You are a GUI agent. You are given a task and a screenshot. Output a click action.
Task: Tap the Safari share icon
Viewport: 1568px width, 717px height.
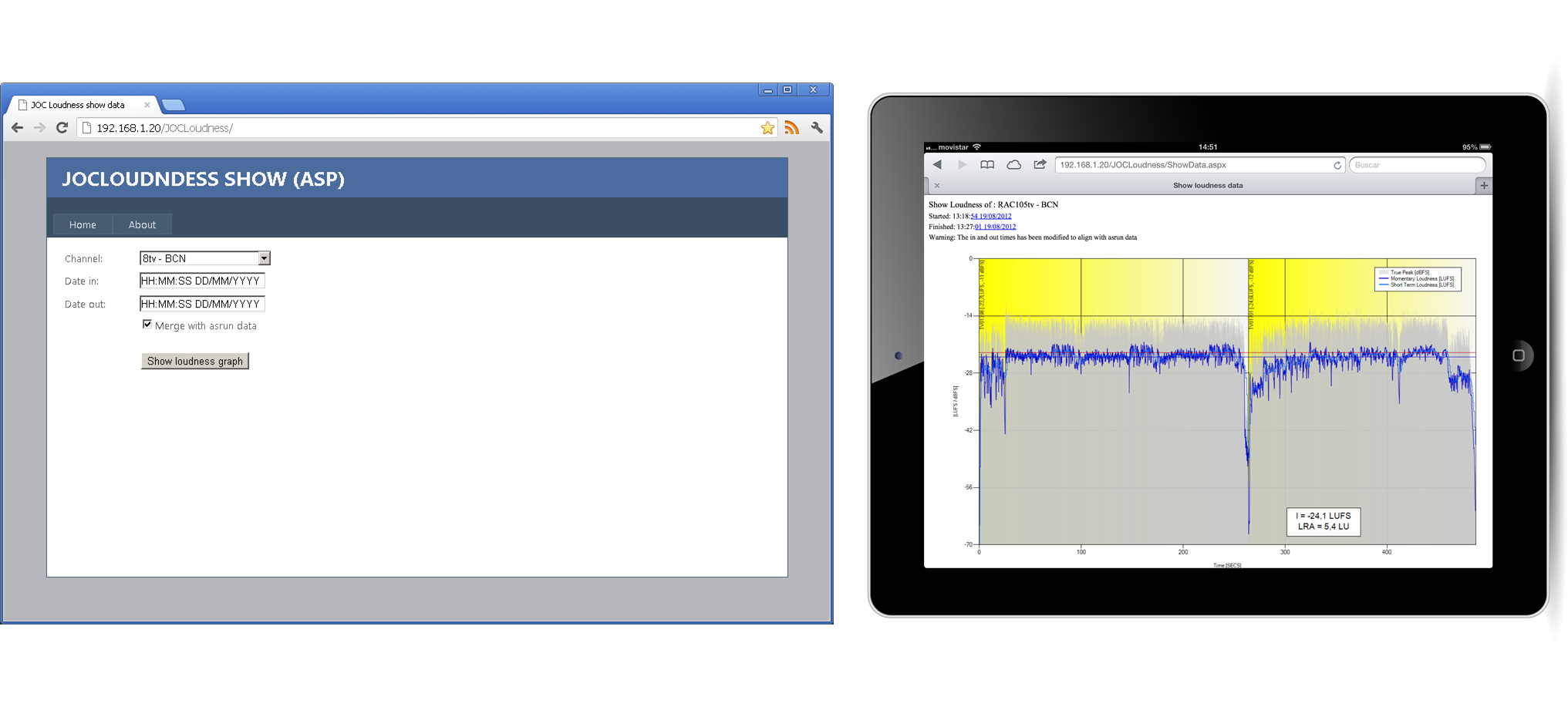point(1040,165)
